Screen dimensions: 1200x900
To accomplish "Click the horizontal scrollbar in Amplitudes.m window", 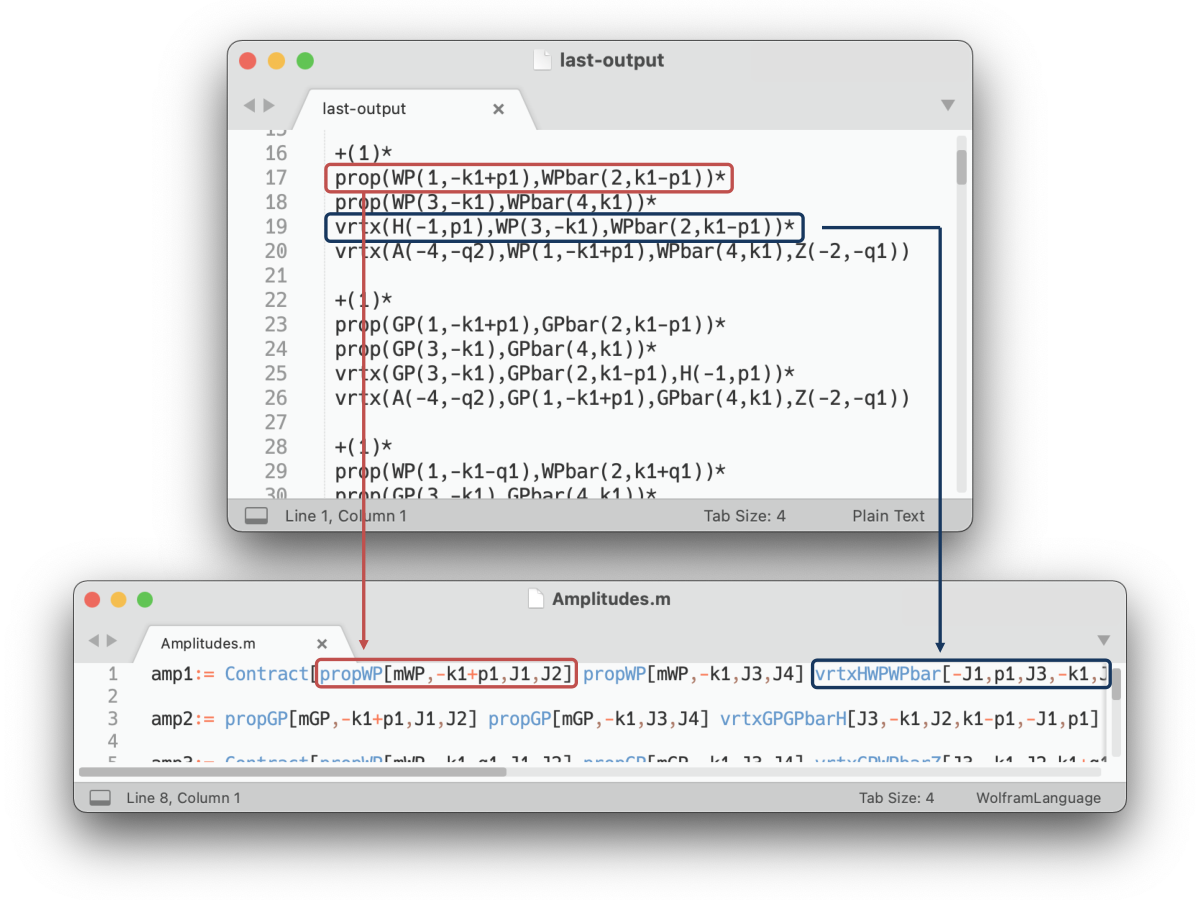I will [x=292, y=771].
